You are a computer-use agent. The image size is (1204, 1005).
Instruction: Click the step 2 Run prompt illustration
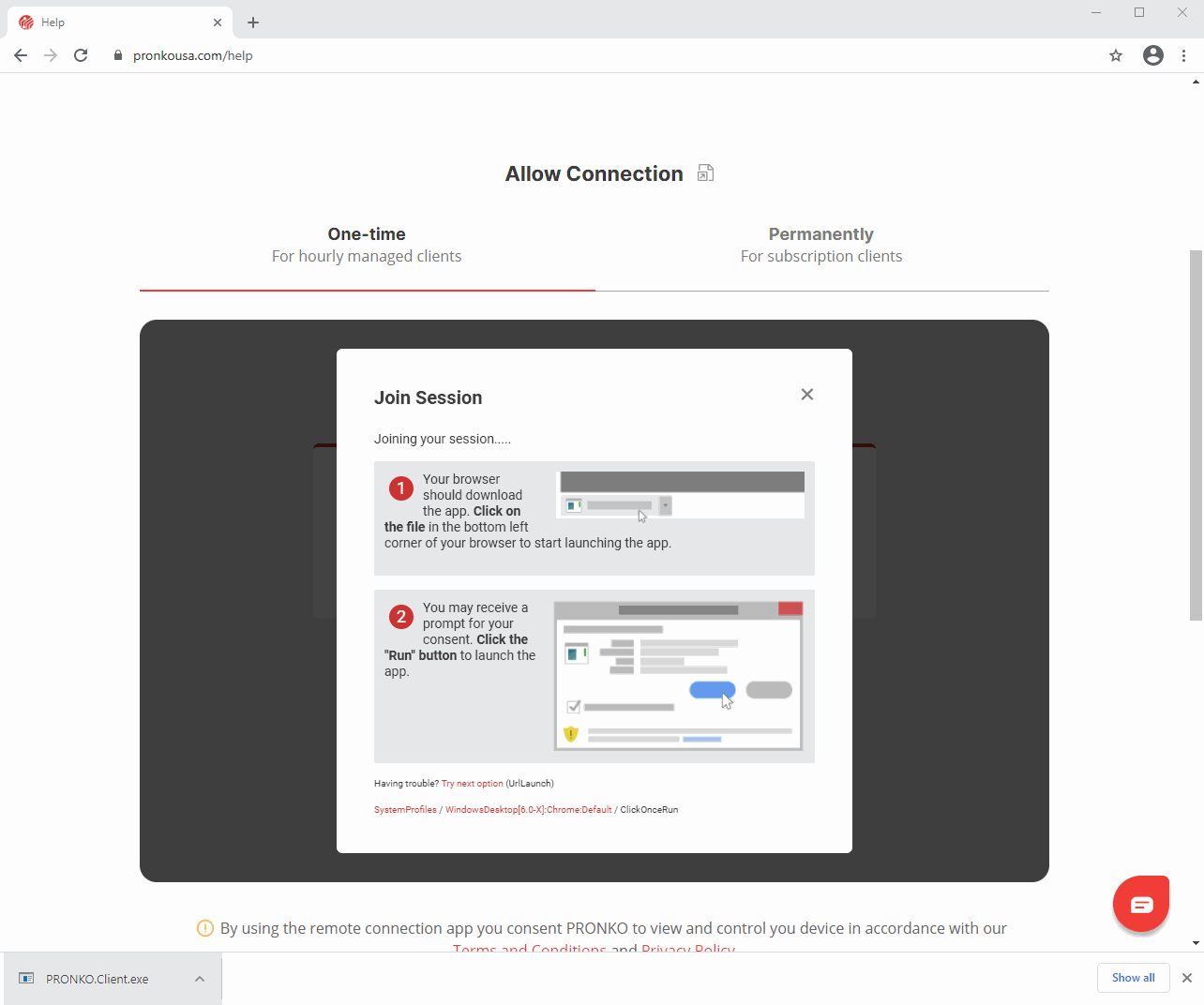679,675
